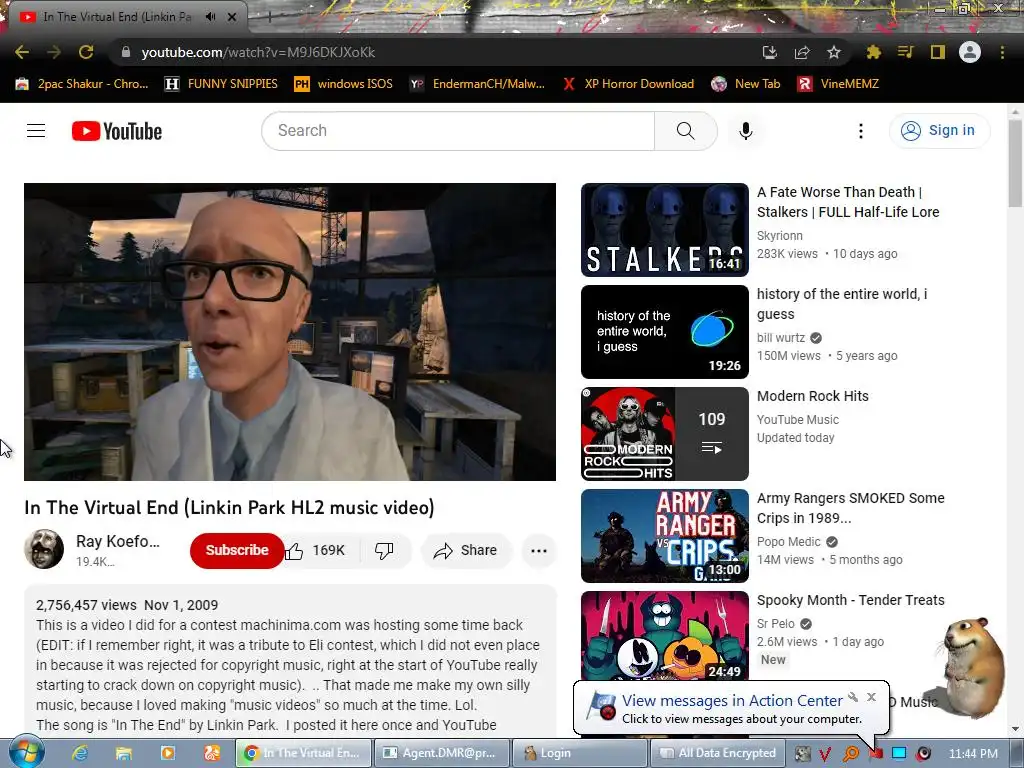Open YouTube settings three-dot menu
Image resolution: width=1024 pixels, height=768 pixels.
click(861, 131)
